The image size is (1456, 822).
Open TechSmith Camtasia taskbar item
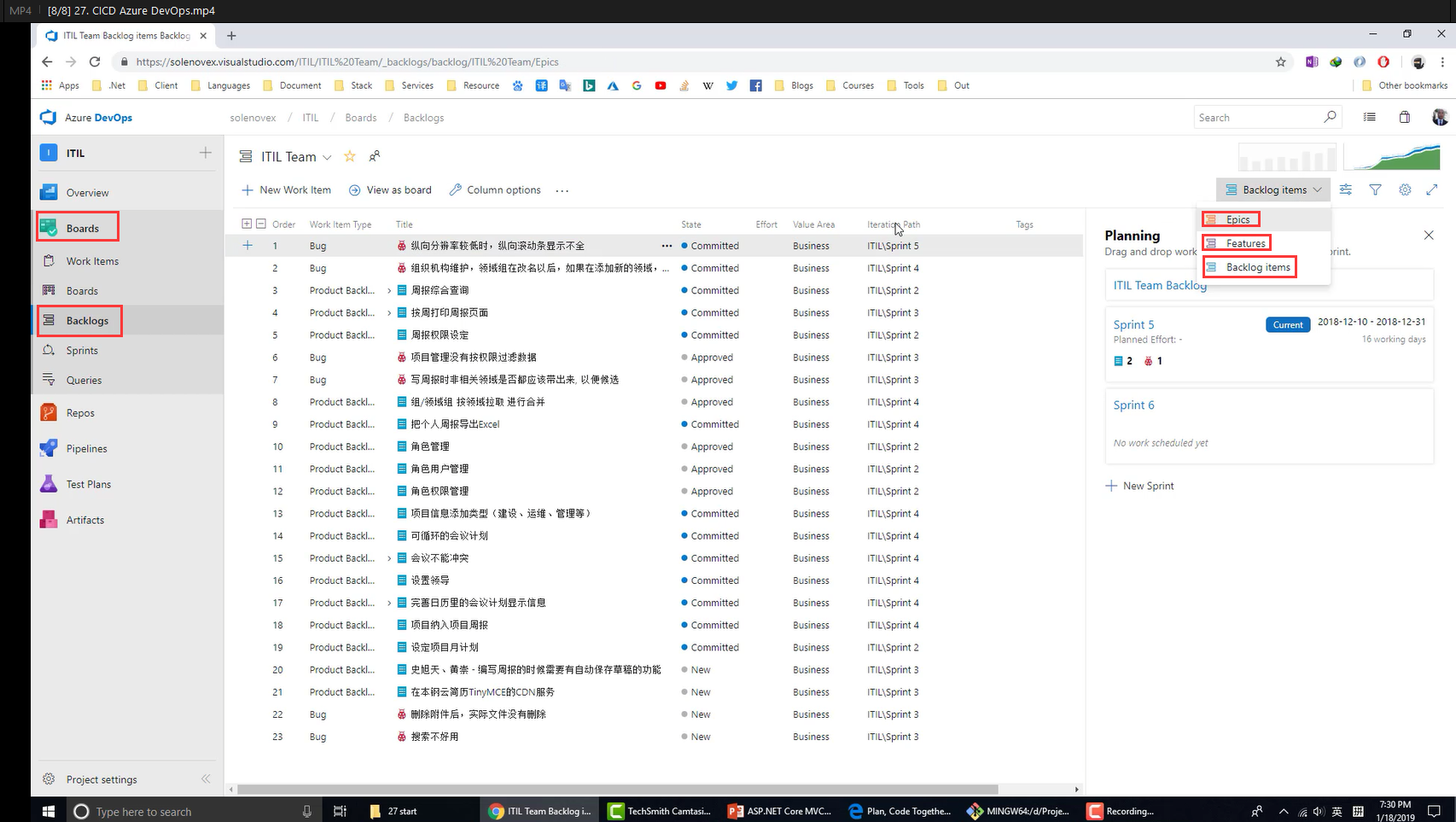point(661,811)
